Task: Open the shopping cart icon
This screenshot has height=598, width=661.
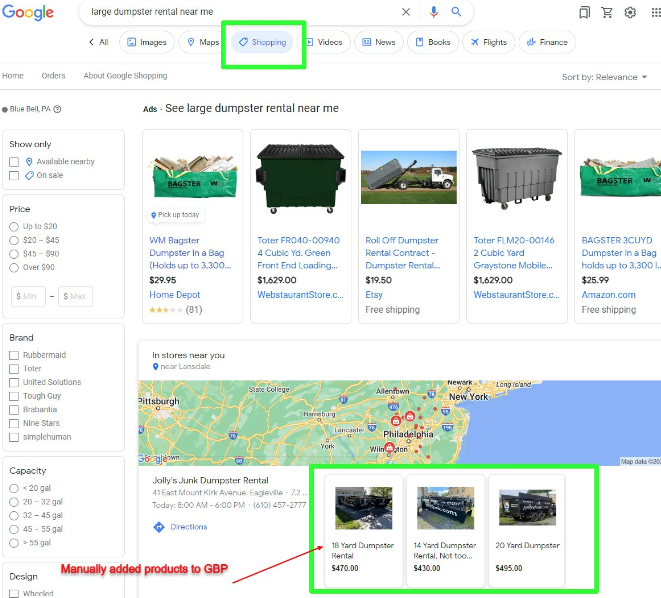Action: 607,13
